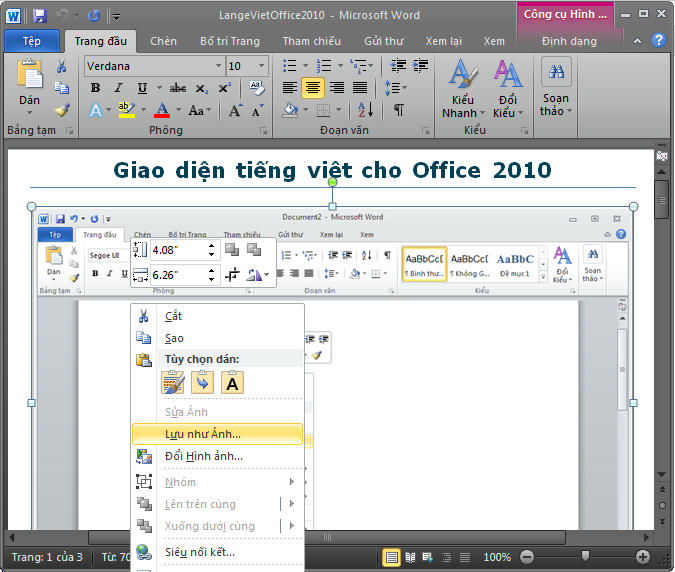Apply yellow text highlight color
This screenshot has width=675, height=572.
[x=126, y=110]
